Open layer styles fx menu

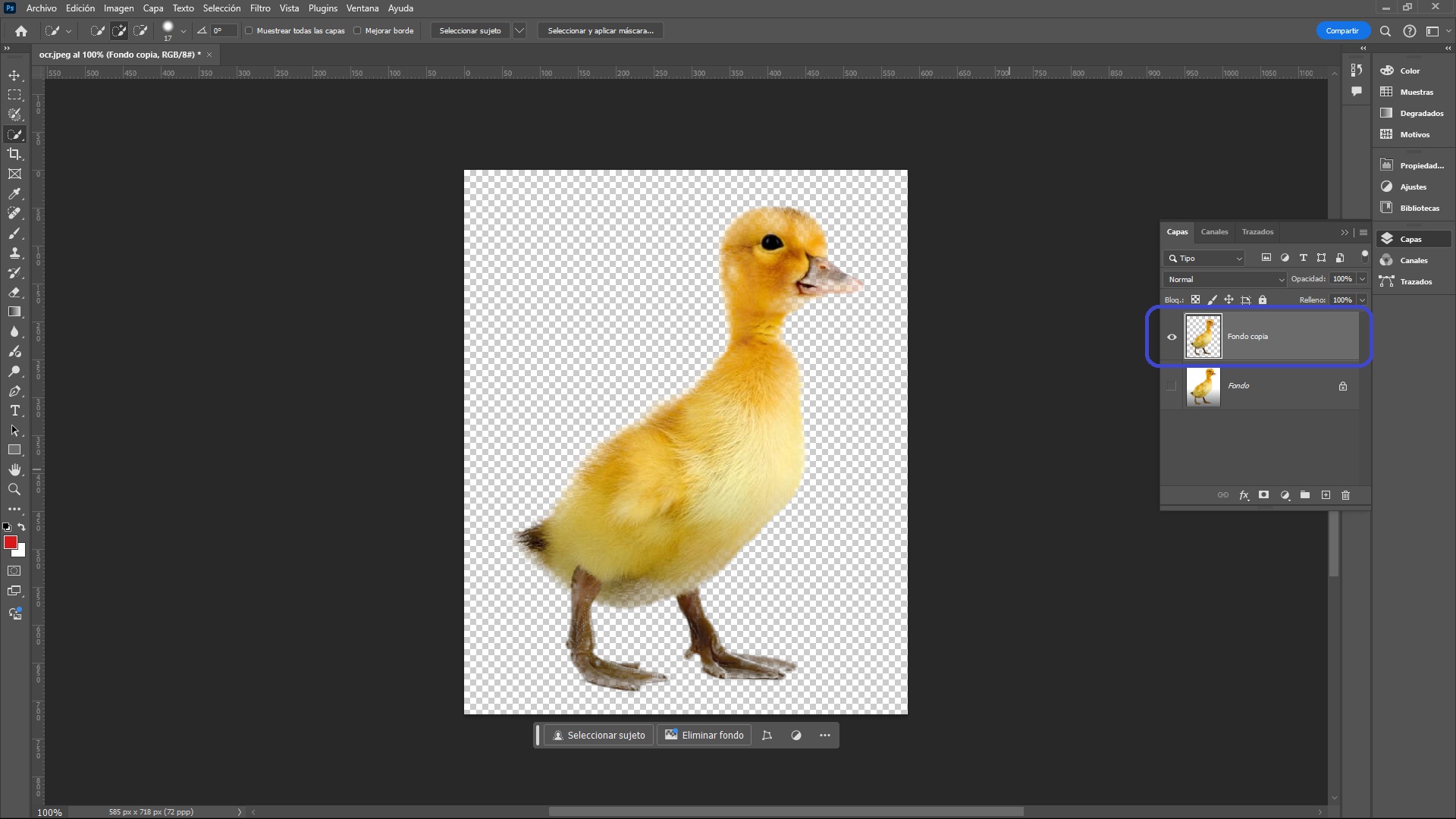[1244, 495]
